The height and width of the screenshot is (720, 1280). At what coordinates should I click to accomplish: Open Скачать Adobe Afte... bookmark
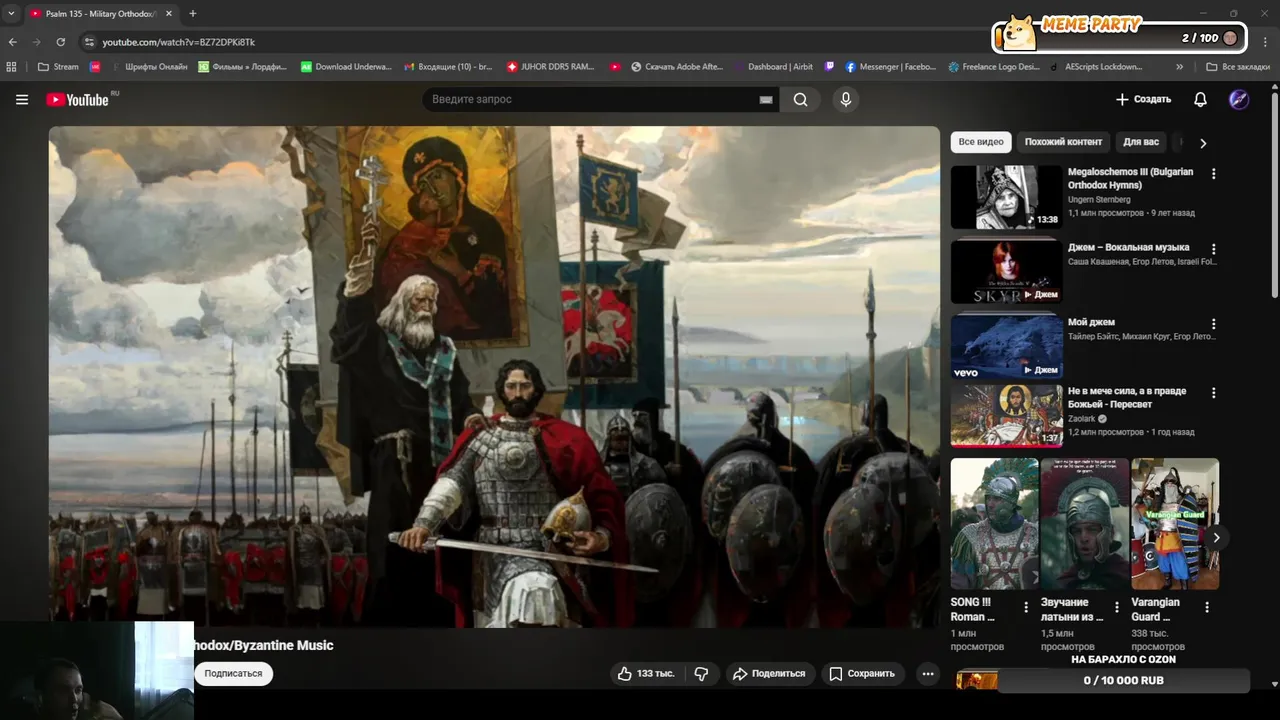point(677,67)
